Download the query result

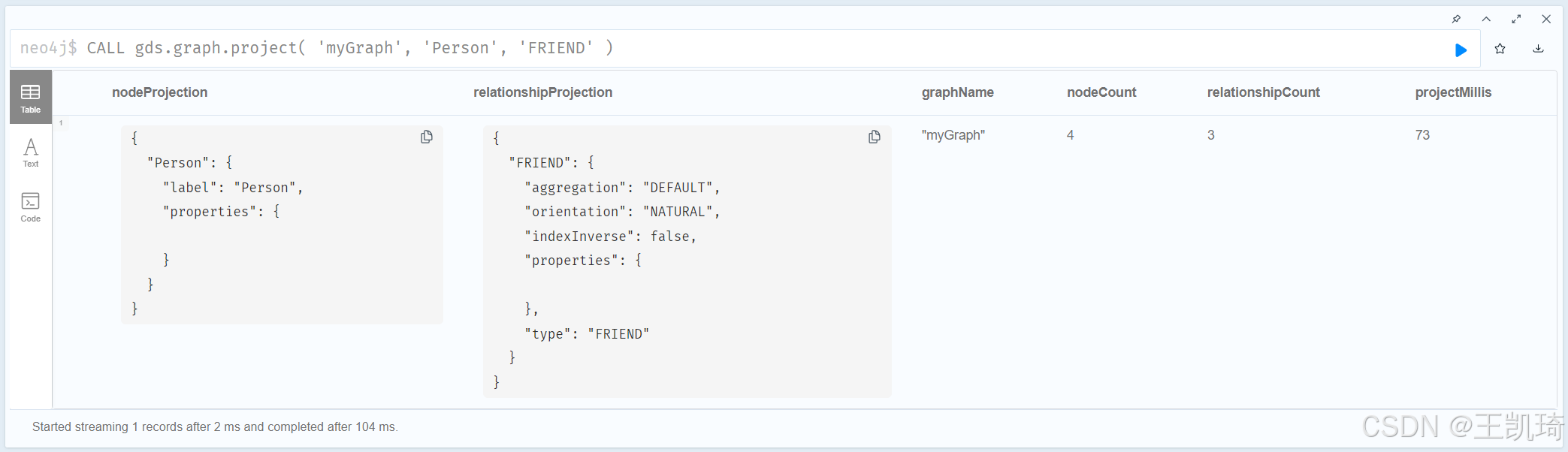[1538, 49]
